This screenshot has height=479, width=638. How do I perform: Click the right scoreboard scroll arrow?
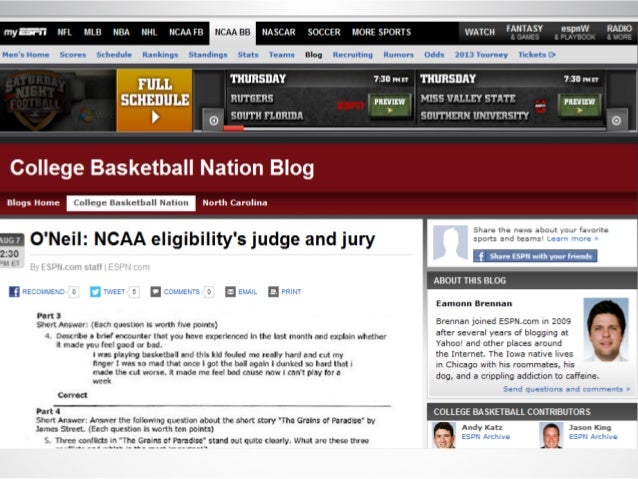coord(616,120)
